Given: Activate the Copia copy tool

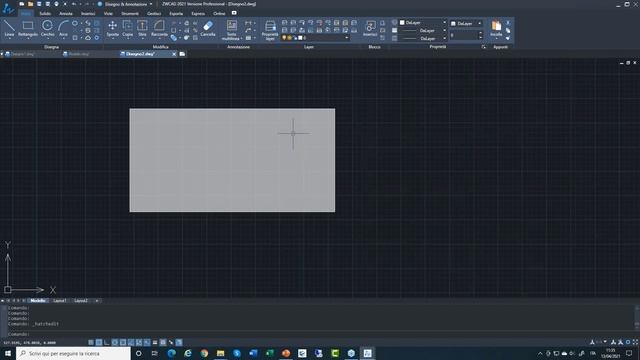Looking at the screenshot, I should coord(128,29).
